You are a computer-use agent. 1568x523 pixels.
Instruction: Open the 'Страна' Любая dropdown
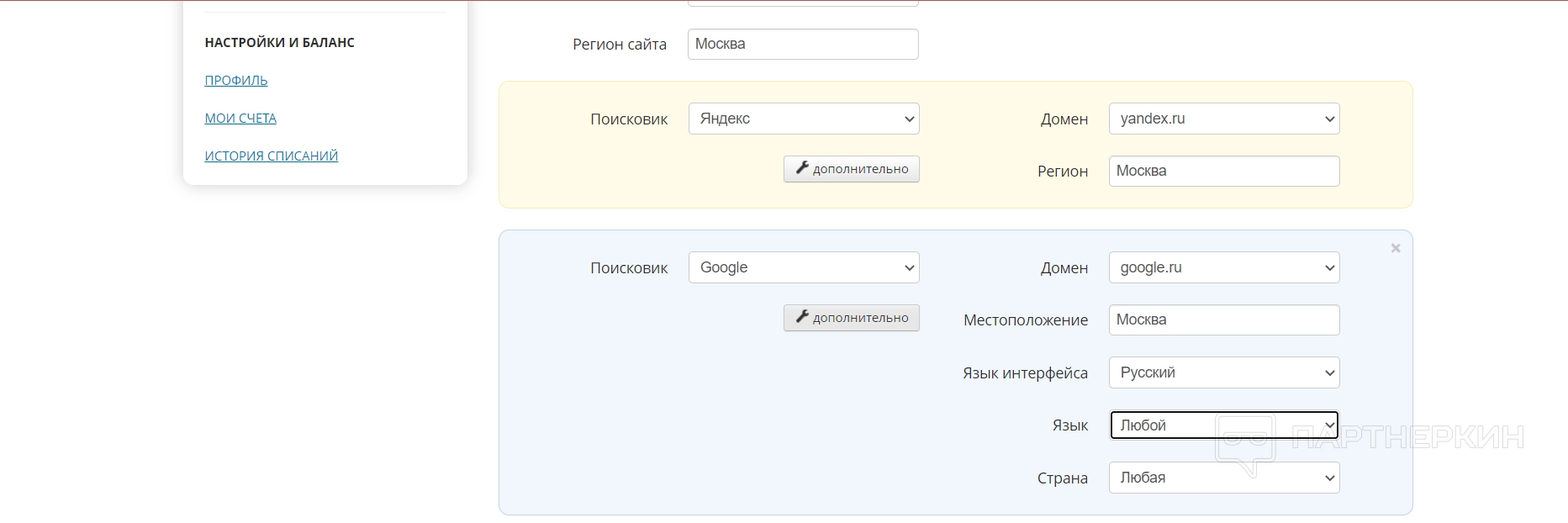tap(1224, 478)
